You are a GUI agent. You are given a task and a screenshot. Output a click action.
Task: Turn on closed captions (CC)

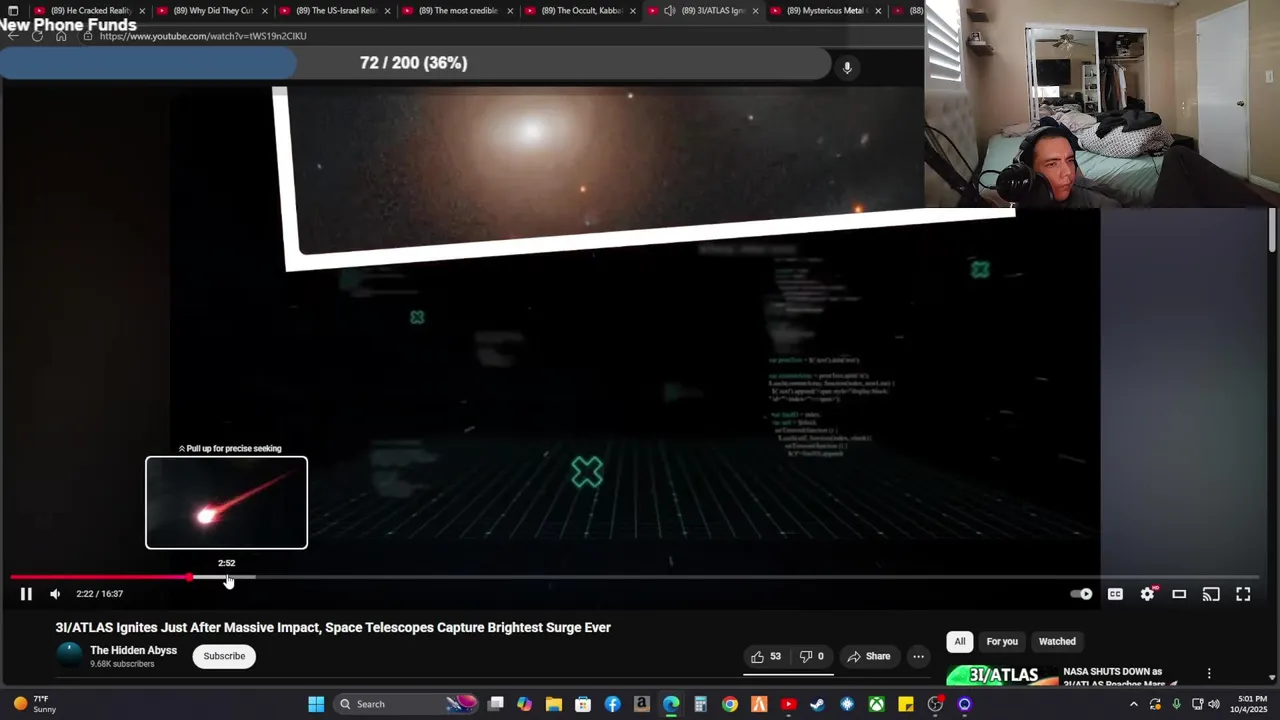tap(1115, 594)
